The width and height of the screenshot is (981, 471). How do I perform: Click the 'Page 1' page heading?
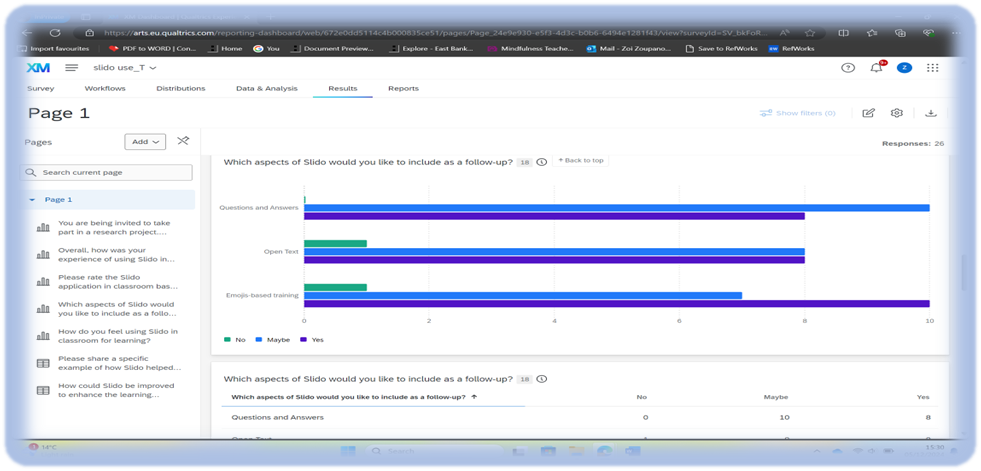(59, 113)
